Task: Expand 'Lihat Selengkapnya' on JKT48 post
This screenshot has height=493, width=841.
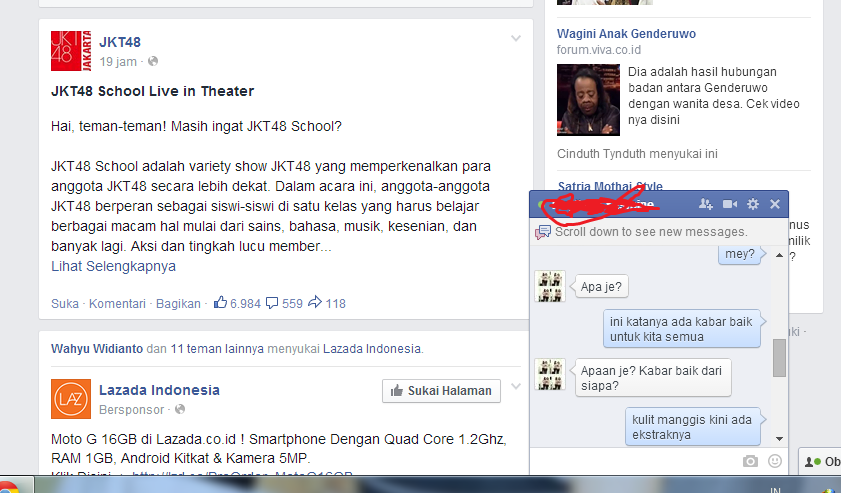Action: [x=113, y=266]
